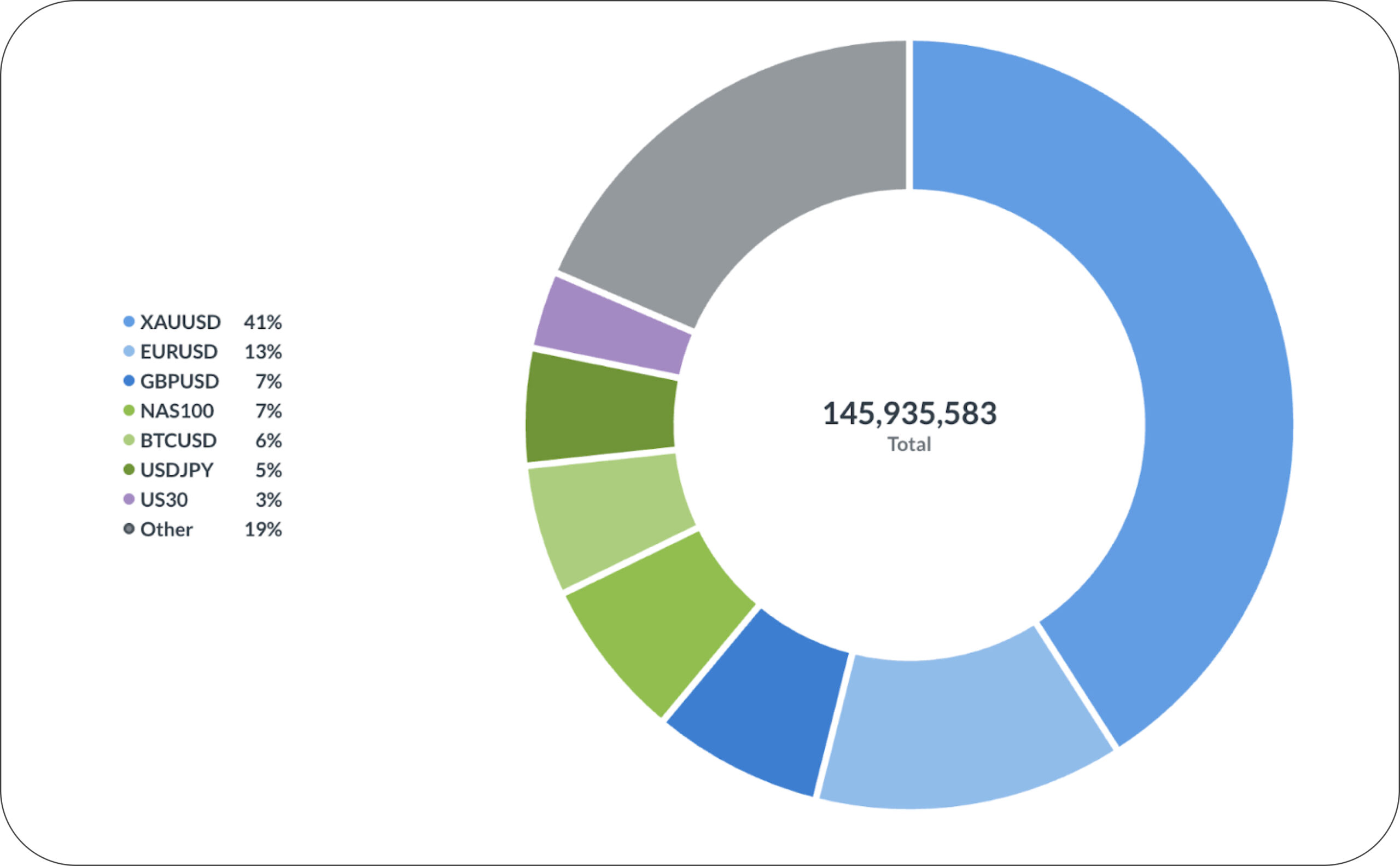Click the BTCUSD legend color dot
Viewport: 1400px width, 866px height.
click(129, 440)
